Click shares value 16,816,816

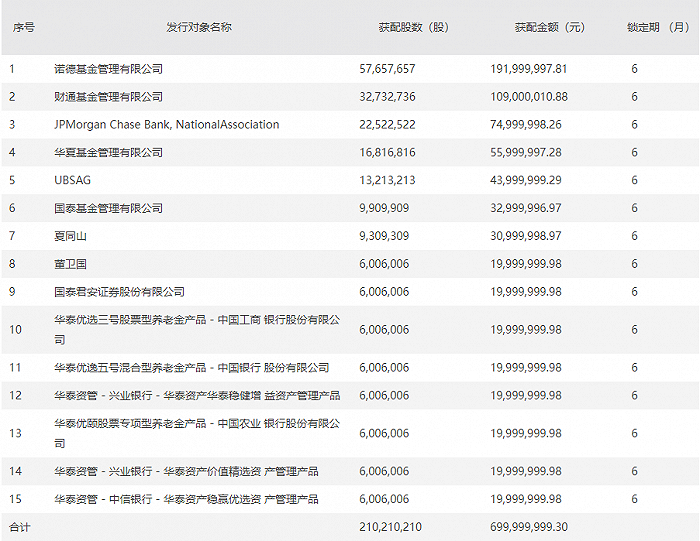388,153
